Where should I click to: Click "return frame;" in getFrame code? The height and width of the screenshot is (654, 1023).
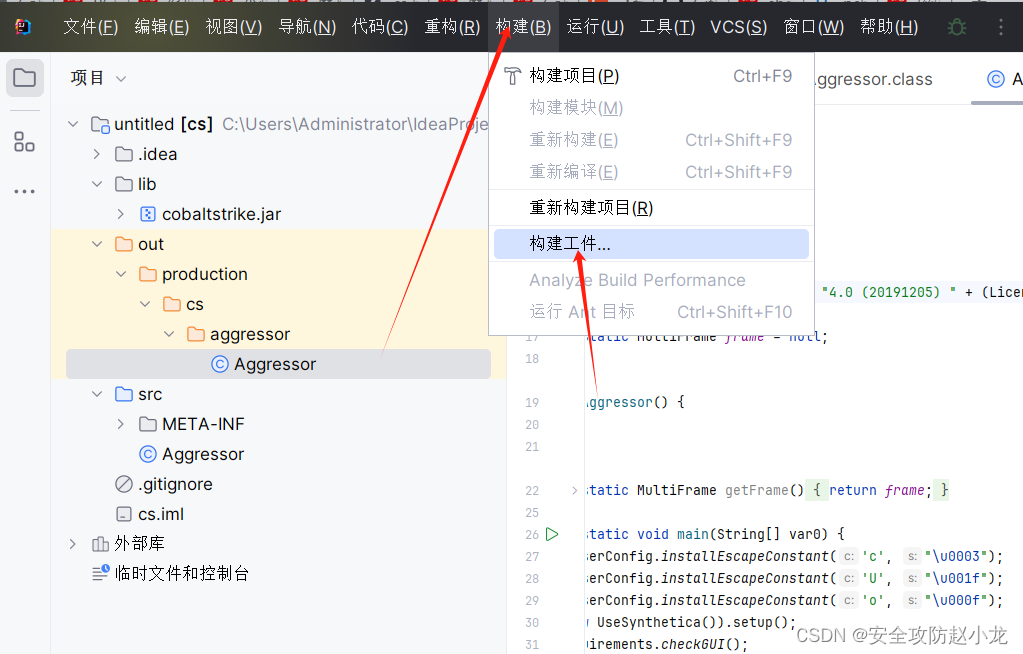tap(881, 490)
